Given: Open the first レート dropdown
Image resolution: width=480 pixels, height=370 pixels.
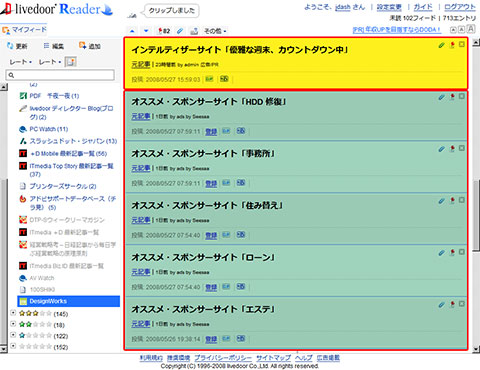Looking at the screenshot, I should [x=20, y=62].
